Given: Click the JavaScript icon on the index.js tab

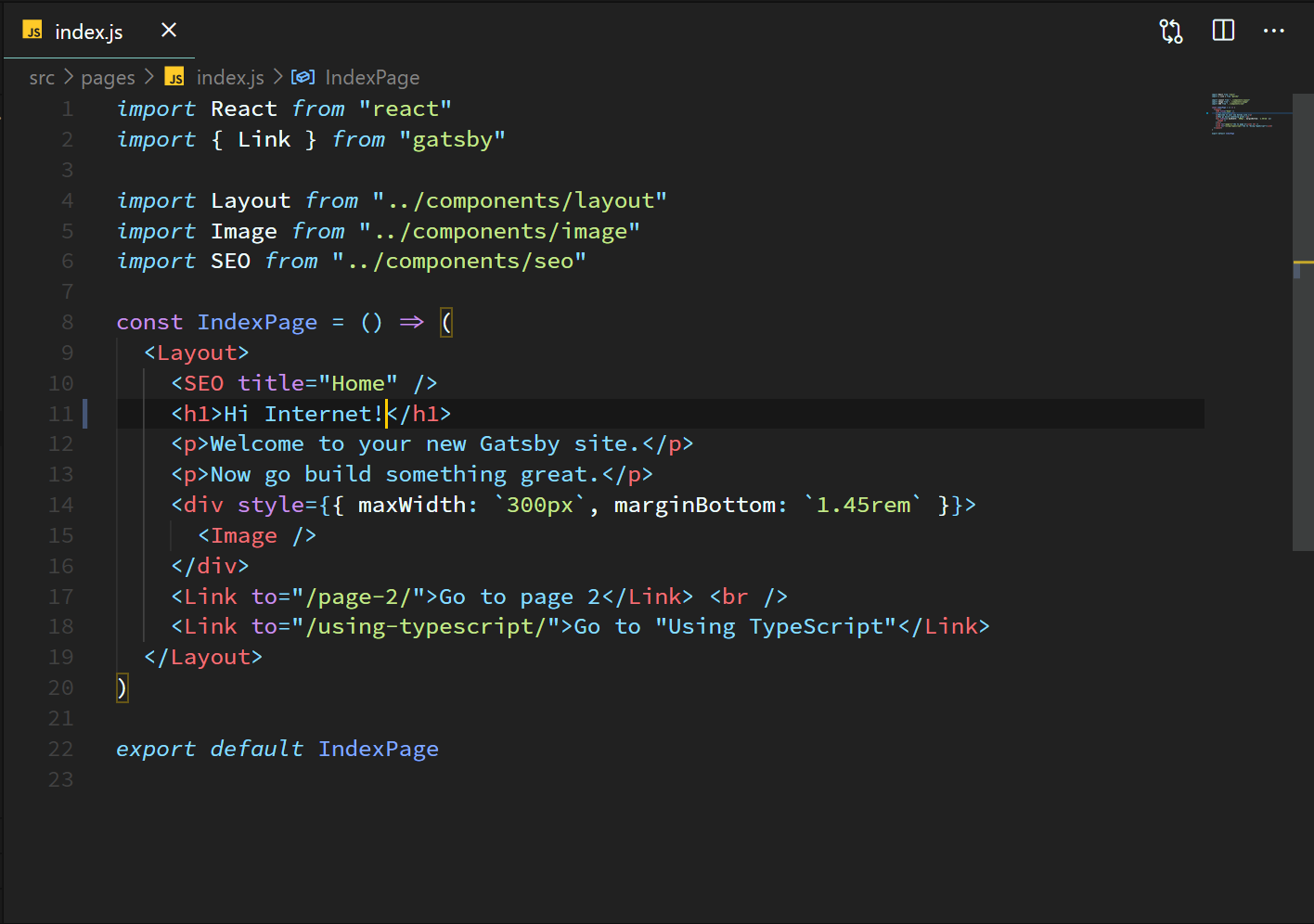Looking at the screenshot, I should click(x=32, y=31).
